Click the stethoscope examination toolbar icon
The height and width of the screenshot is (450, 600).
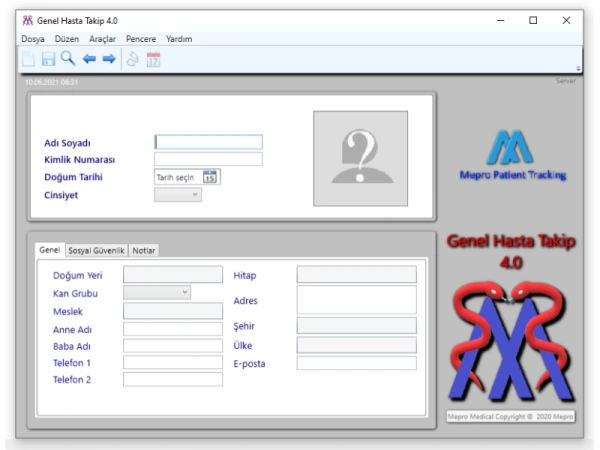(133, 59)
